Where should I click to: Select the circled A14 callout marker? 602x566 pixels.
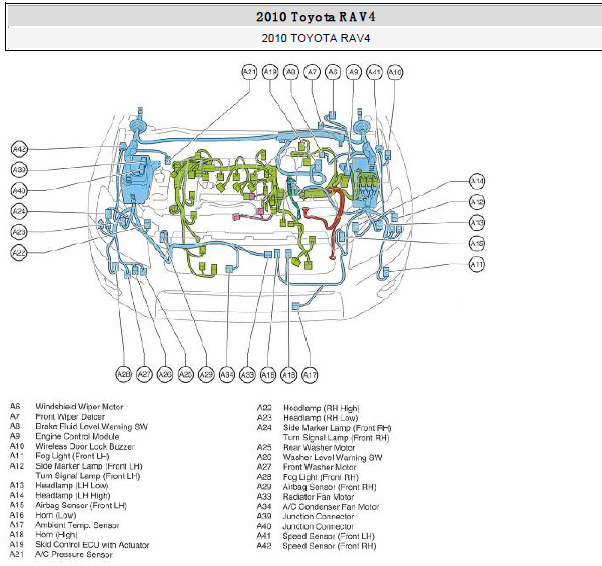tap(477, 181)
